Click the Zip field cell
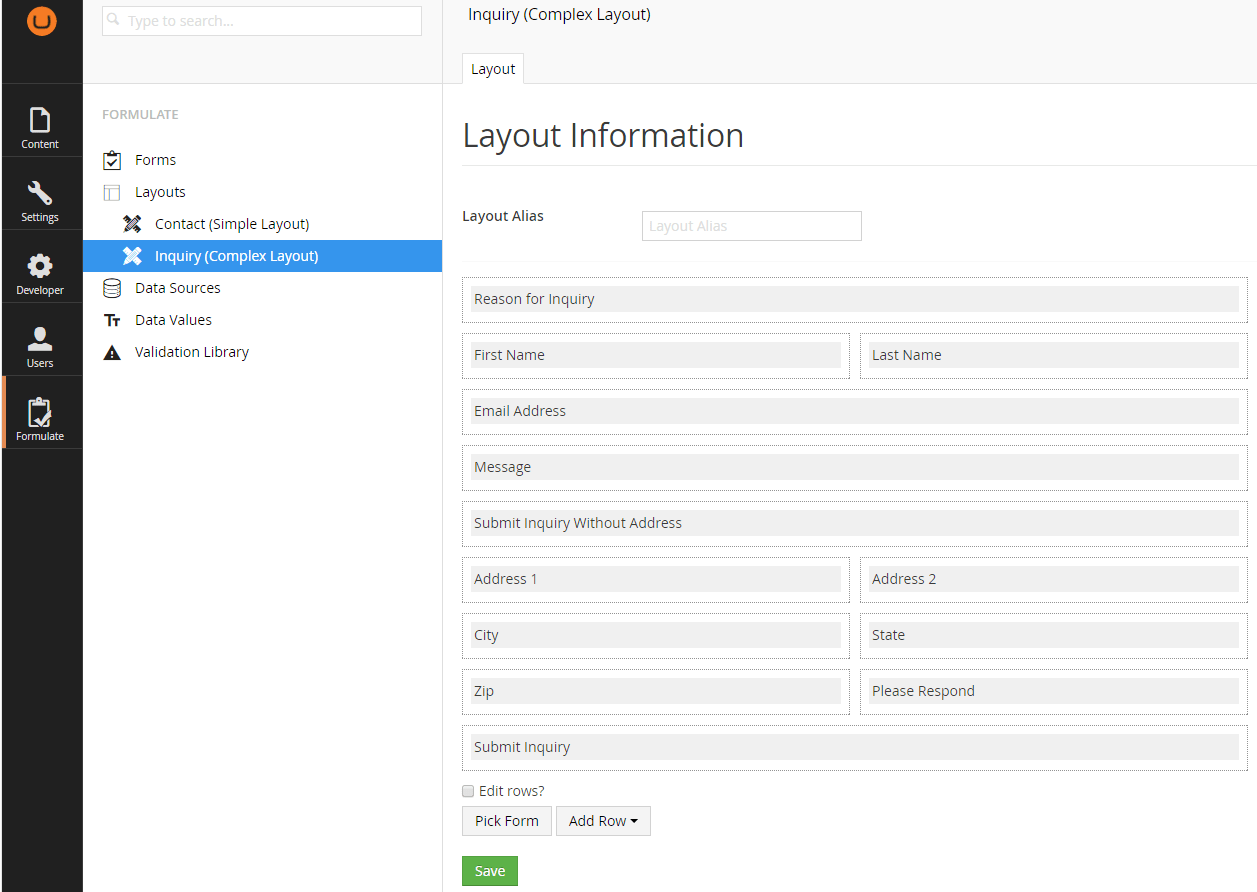 [656, 691]
